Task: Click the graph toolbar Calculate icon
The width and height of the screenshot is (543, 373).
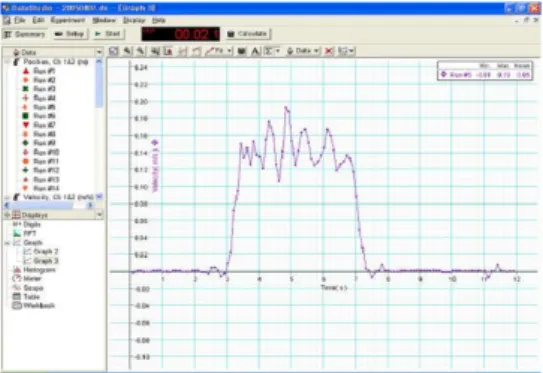Action: point(242,51)
